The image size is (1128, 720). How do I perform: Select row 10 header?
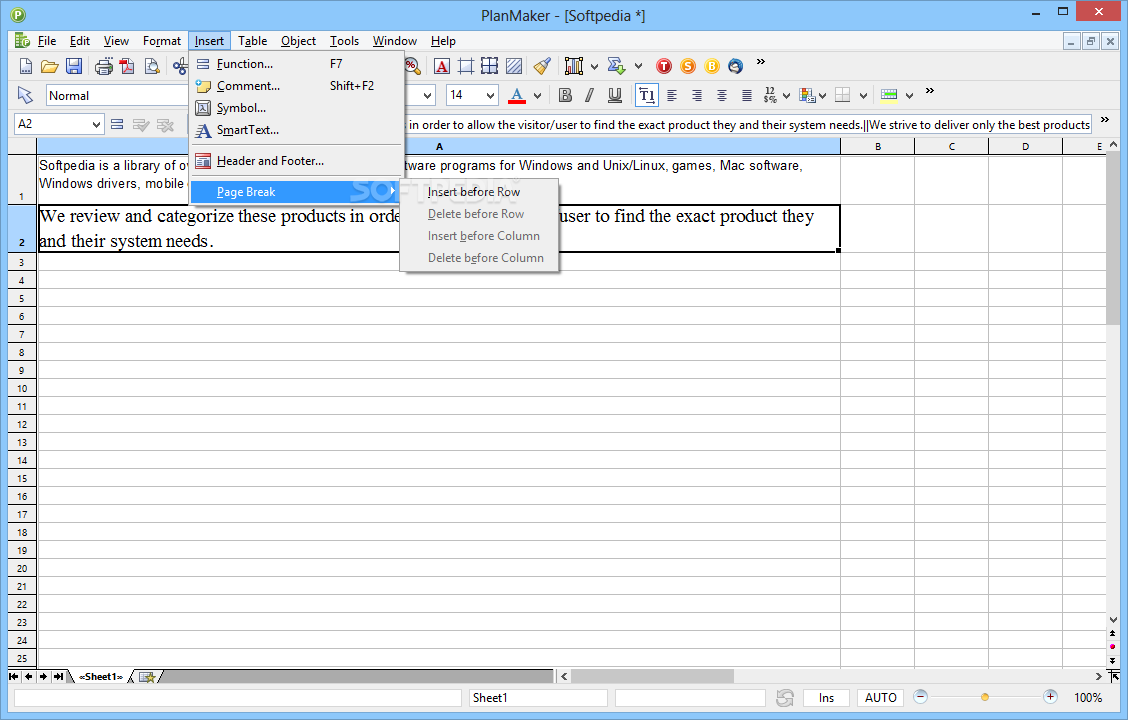22,388
